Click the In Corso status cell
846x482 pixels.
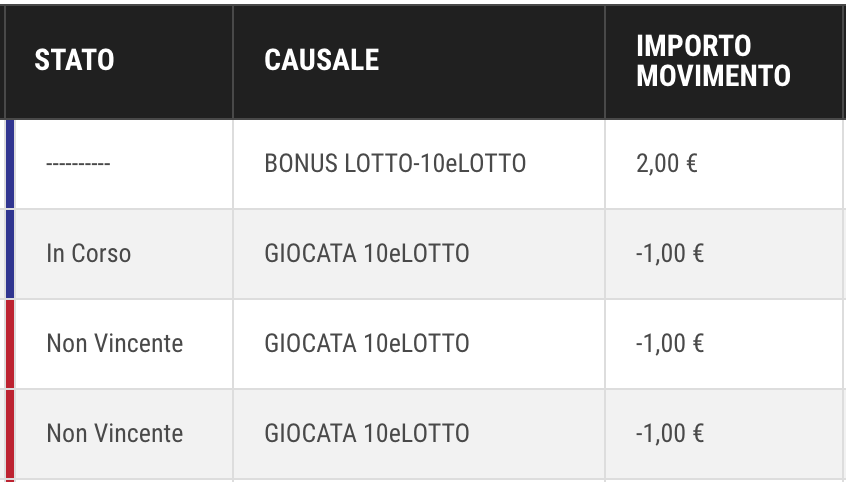click(88, 254)
